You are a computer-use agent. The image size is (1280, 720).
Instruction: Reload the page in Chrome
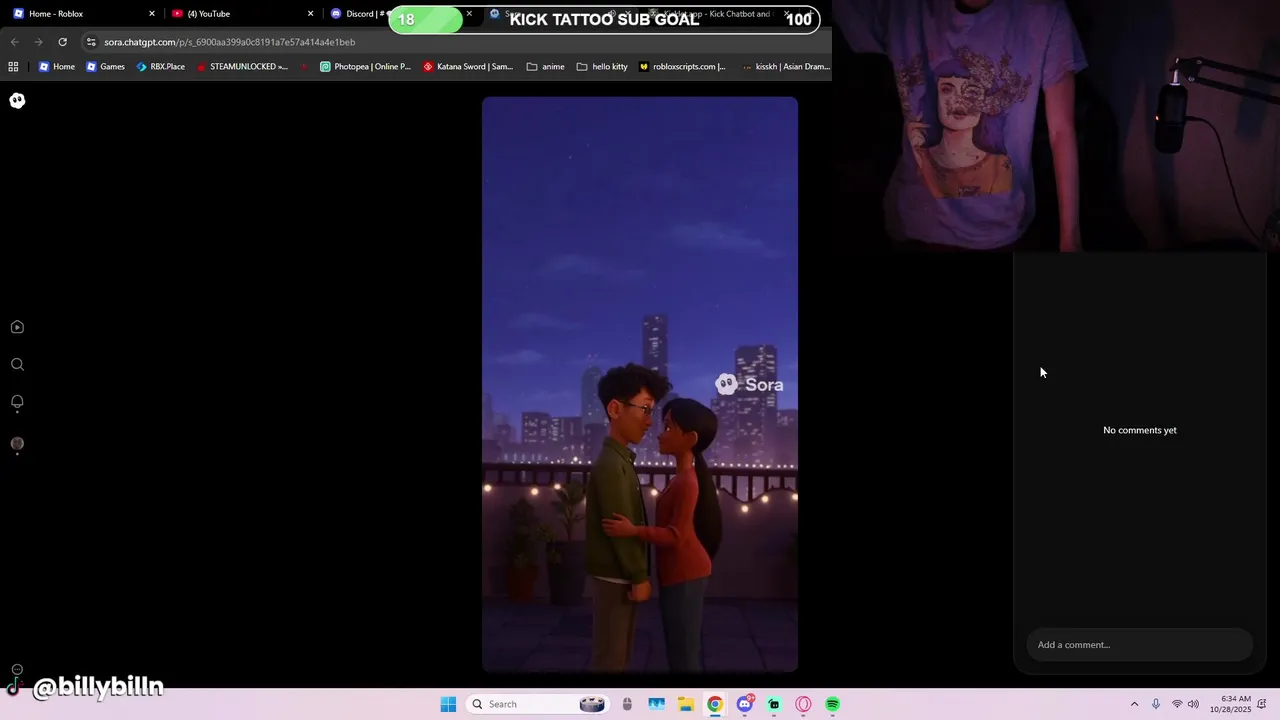pos(62,42)
